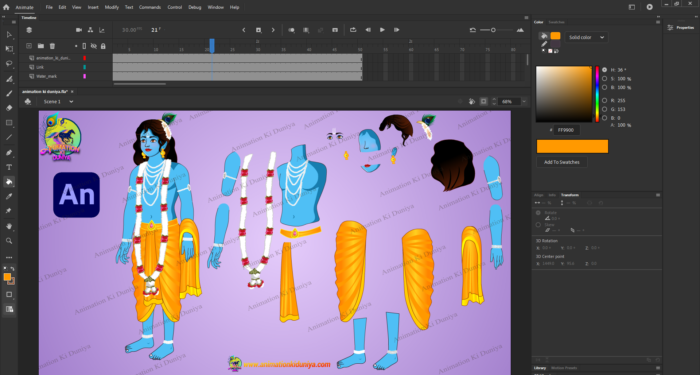Toggle hide all layers eye icon
This screenshot has width=700, height=375.
[94, 46]
